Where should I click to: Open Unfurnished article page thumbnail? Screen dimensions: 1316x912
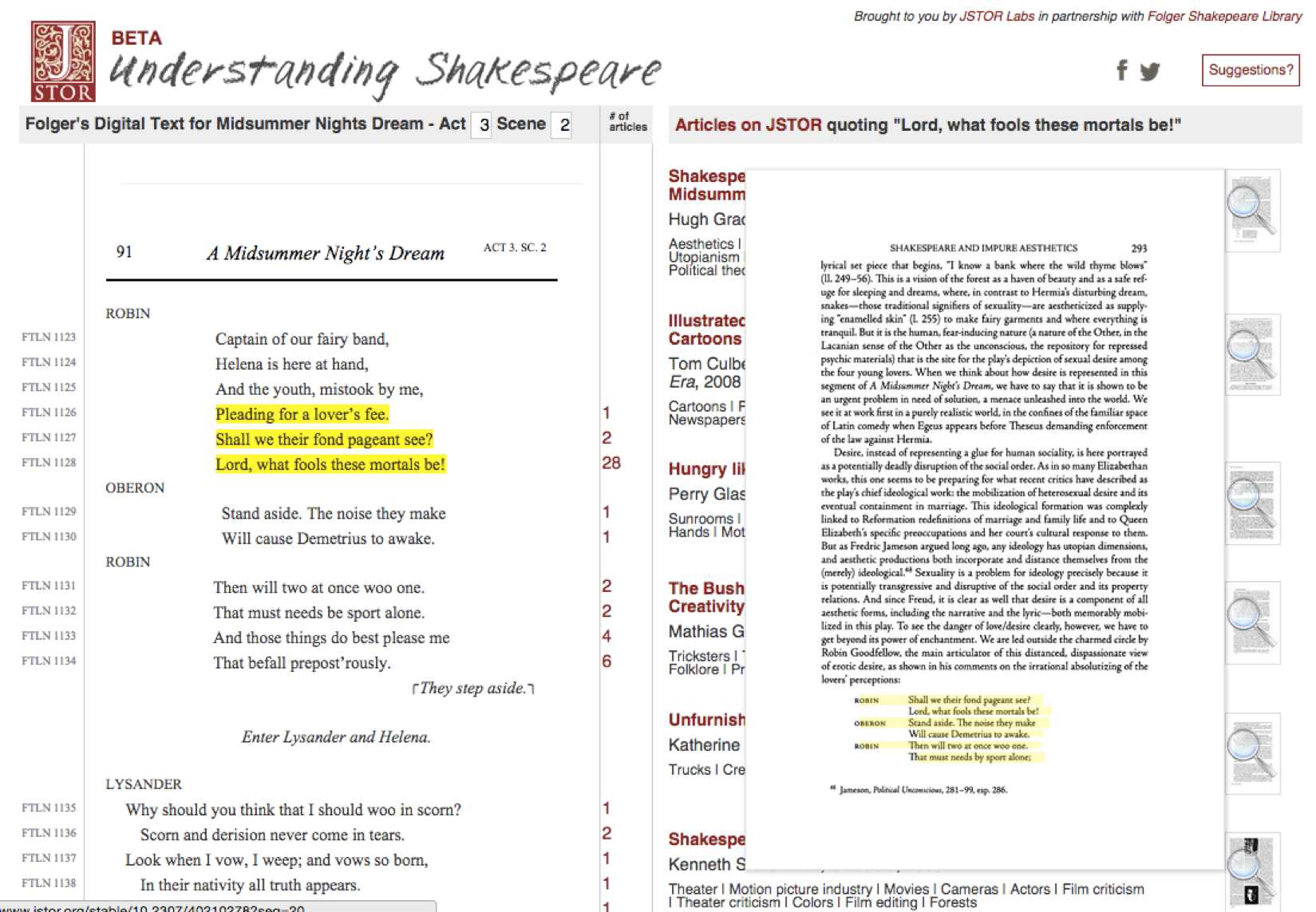click(x=1252, y=754)
